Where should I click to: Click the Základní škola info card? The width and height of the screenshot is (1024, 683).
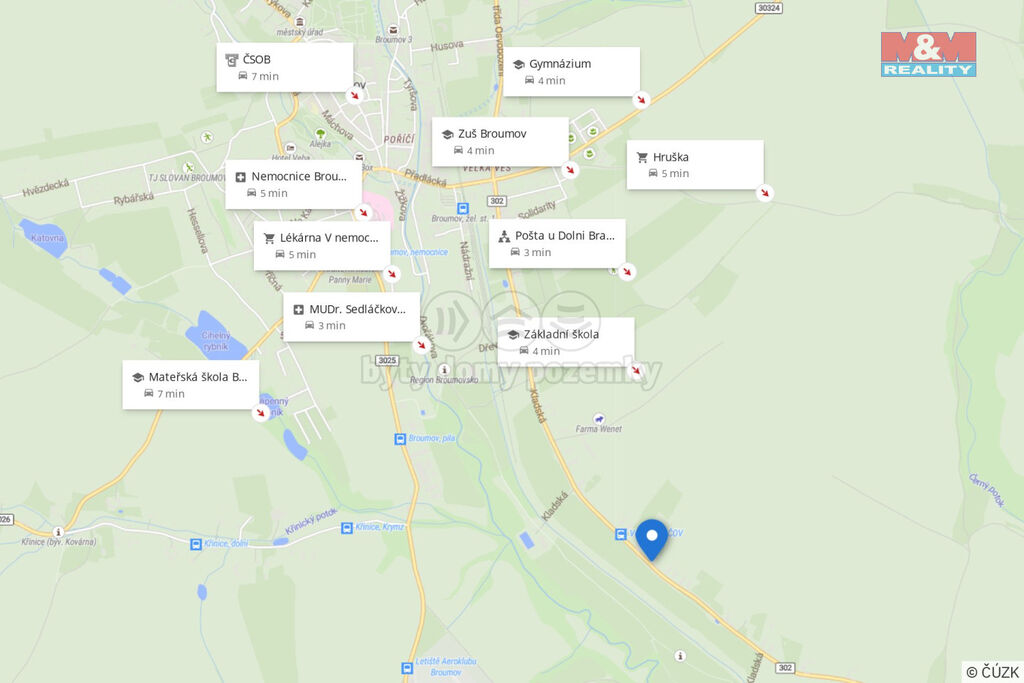coord(566,342)
